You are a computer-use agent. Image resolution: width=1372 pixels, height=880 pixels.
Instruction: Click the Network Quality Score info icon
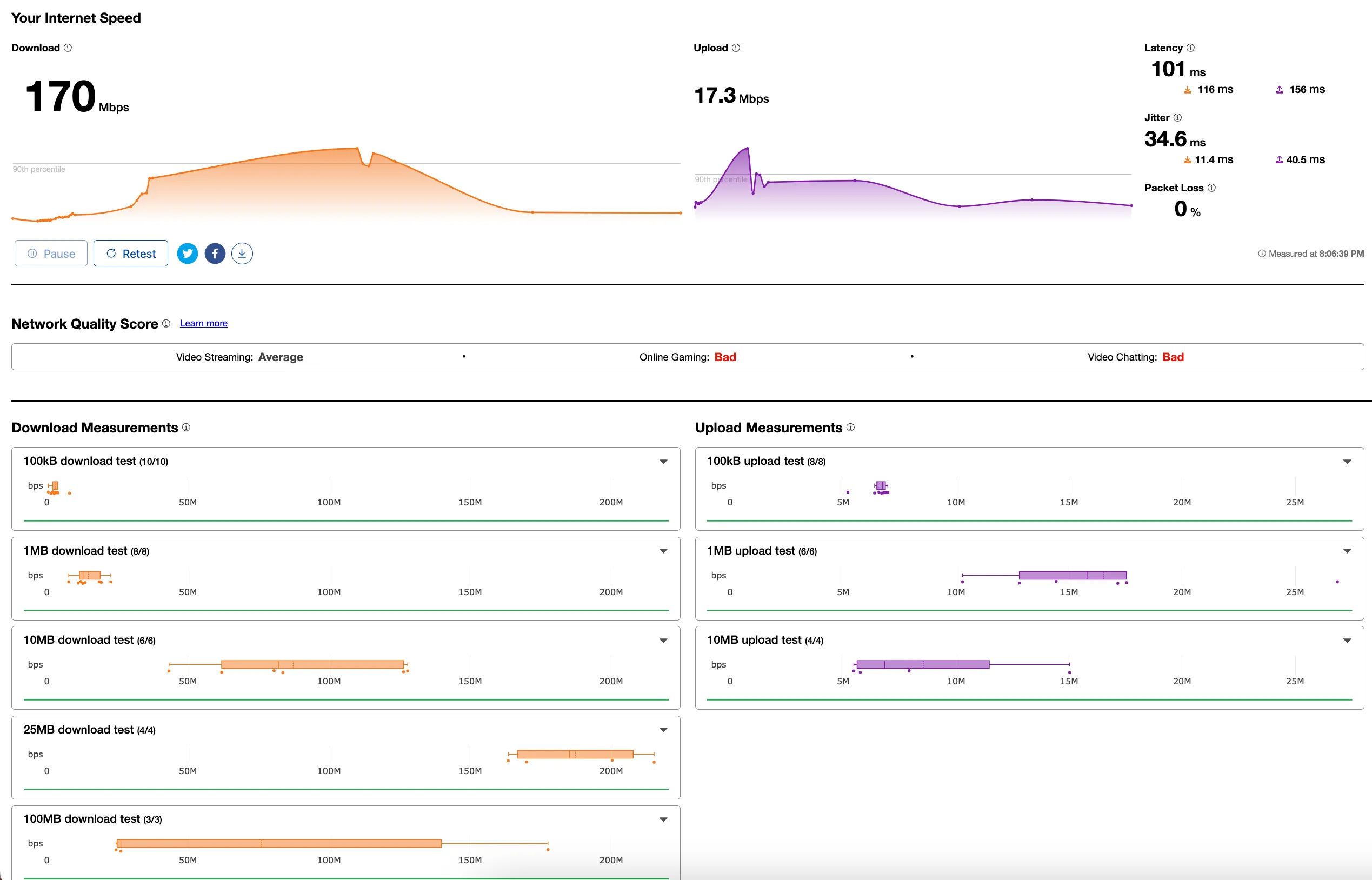click(166, 323)
